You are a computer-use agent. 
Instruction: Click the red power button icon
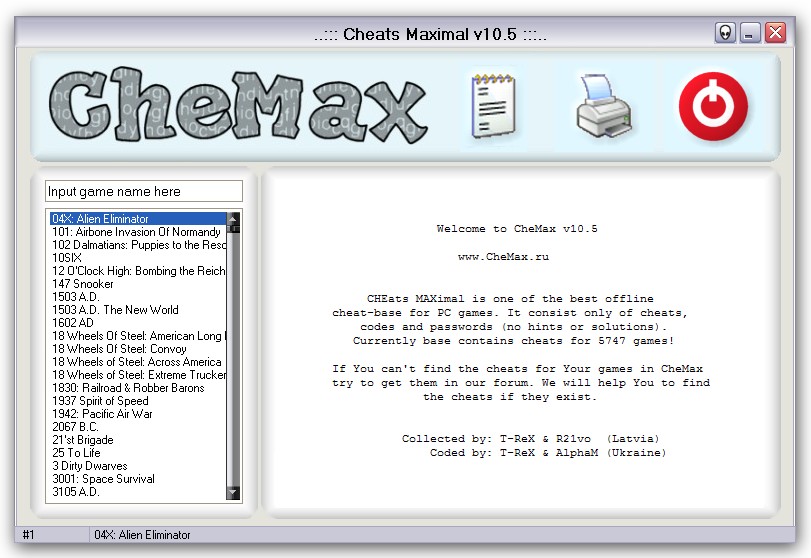(713, 107)
